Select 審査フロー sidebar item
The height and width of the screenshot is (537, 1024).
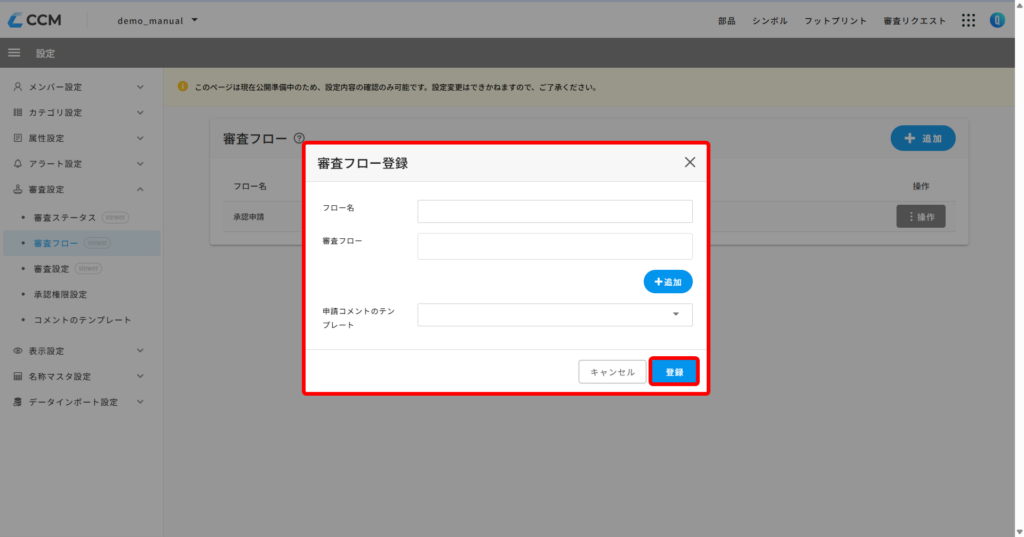pyautogui.click(x=82, y=243)
